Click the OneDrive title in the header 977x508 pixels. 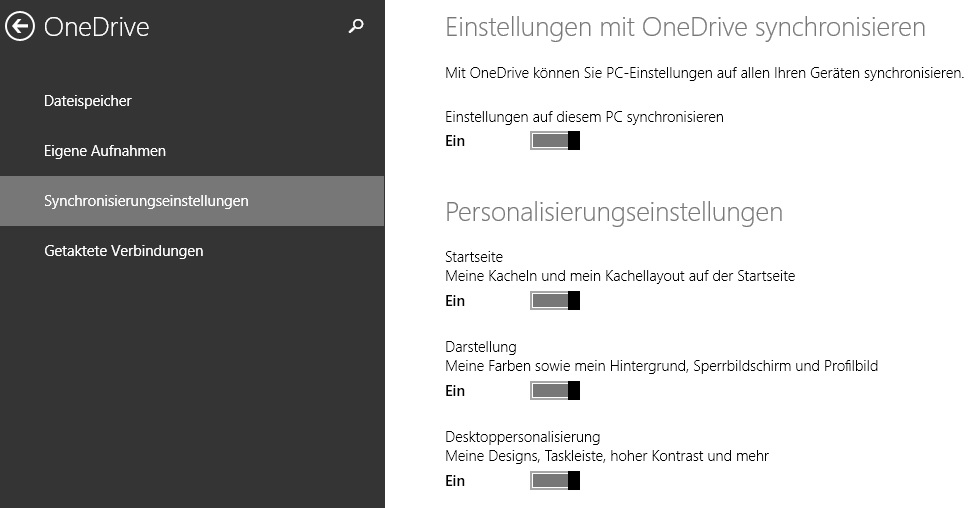97,27
